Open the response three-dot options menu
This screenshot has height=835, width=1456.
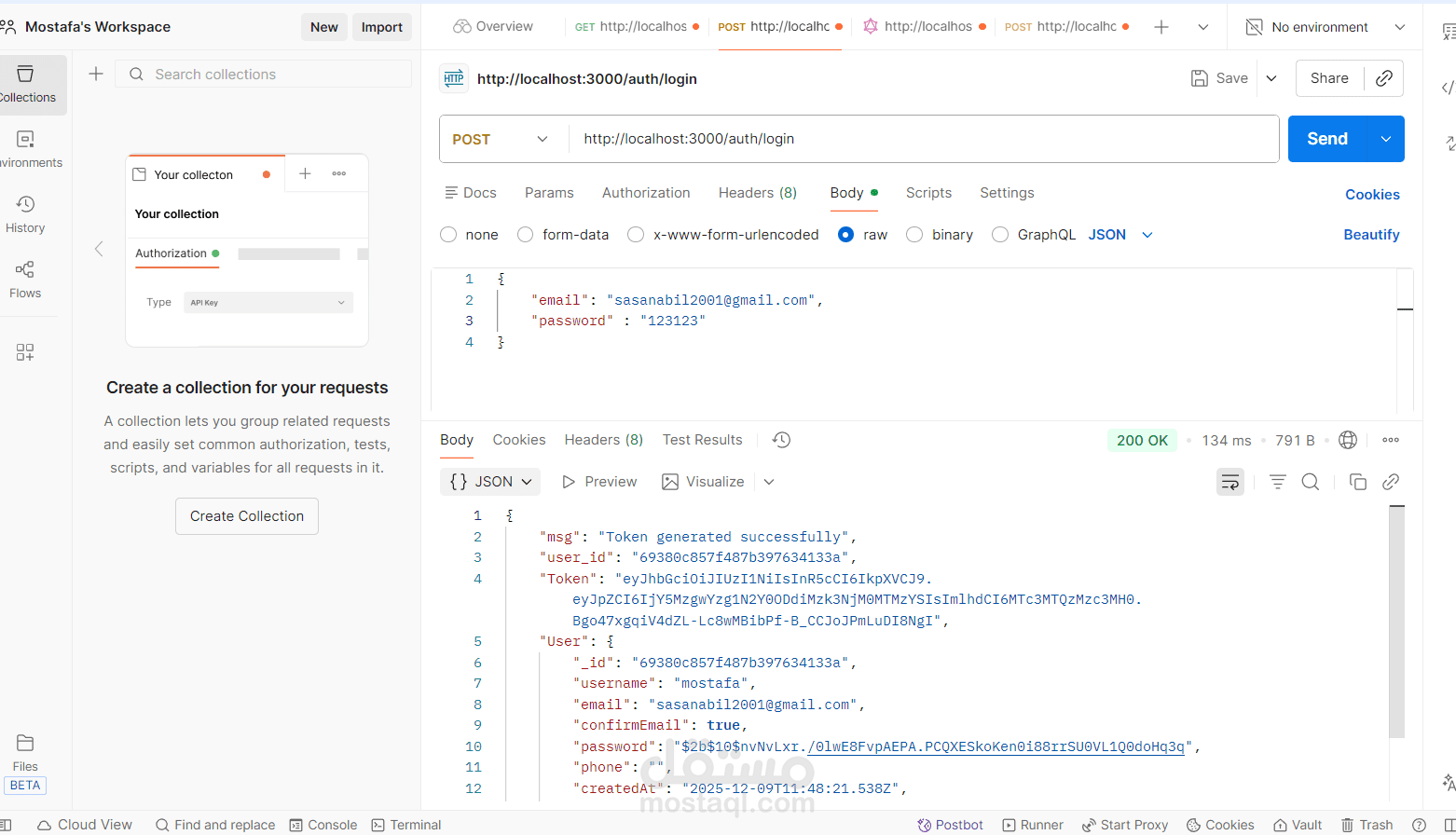coord(1391,440)
